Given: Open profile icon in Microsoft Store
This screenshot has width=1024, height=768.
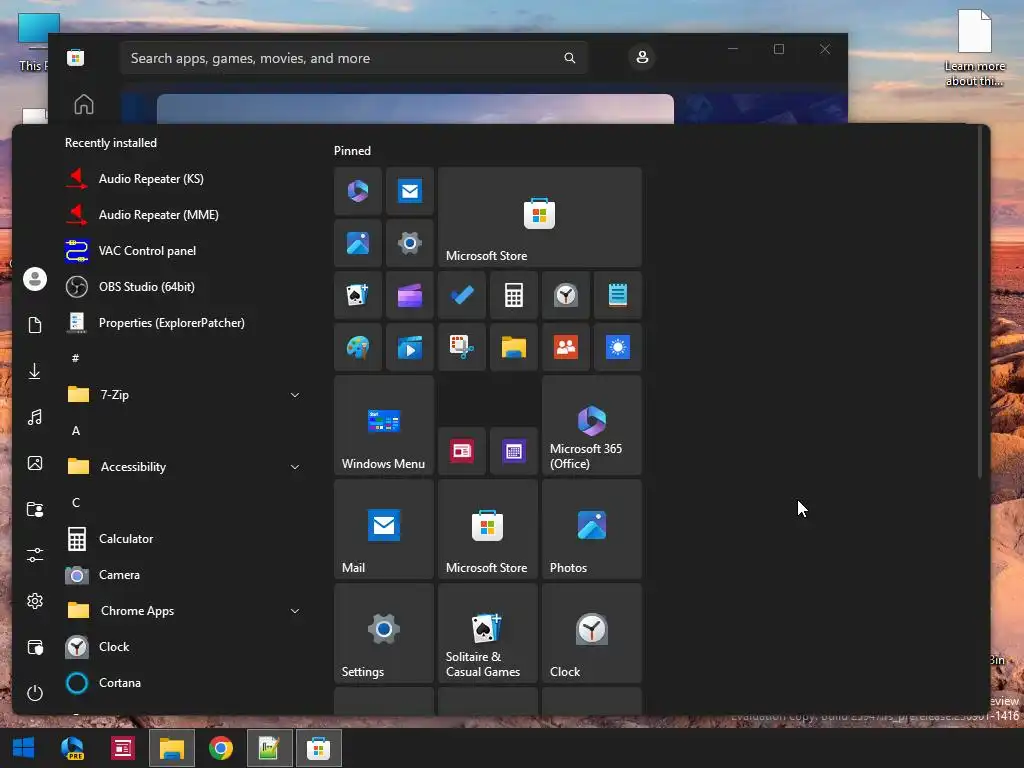Looking at the screenshot, I should click(x=642, y=57).
